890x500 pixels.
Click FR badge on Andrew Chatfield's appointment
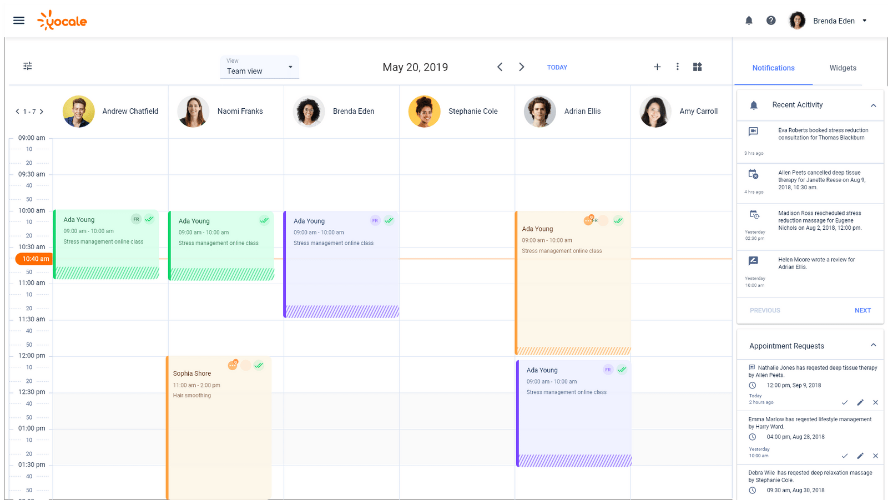[x=136, y=219]
